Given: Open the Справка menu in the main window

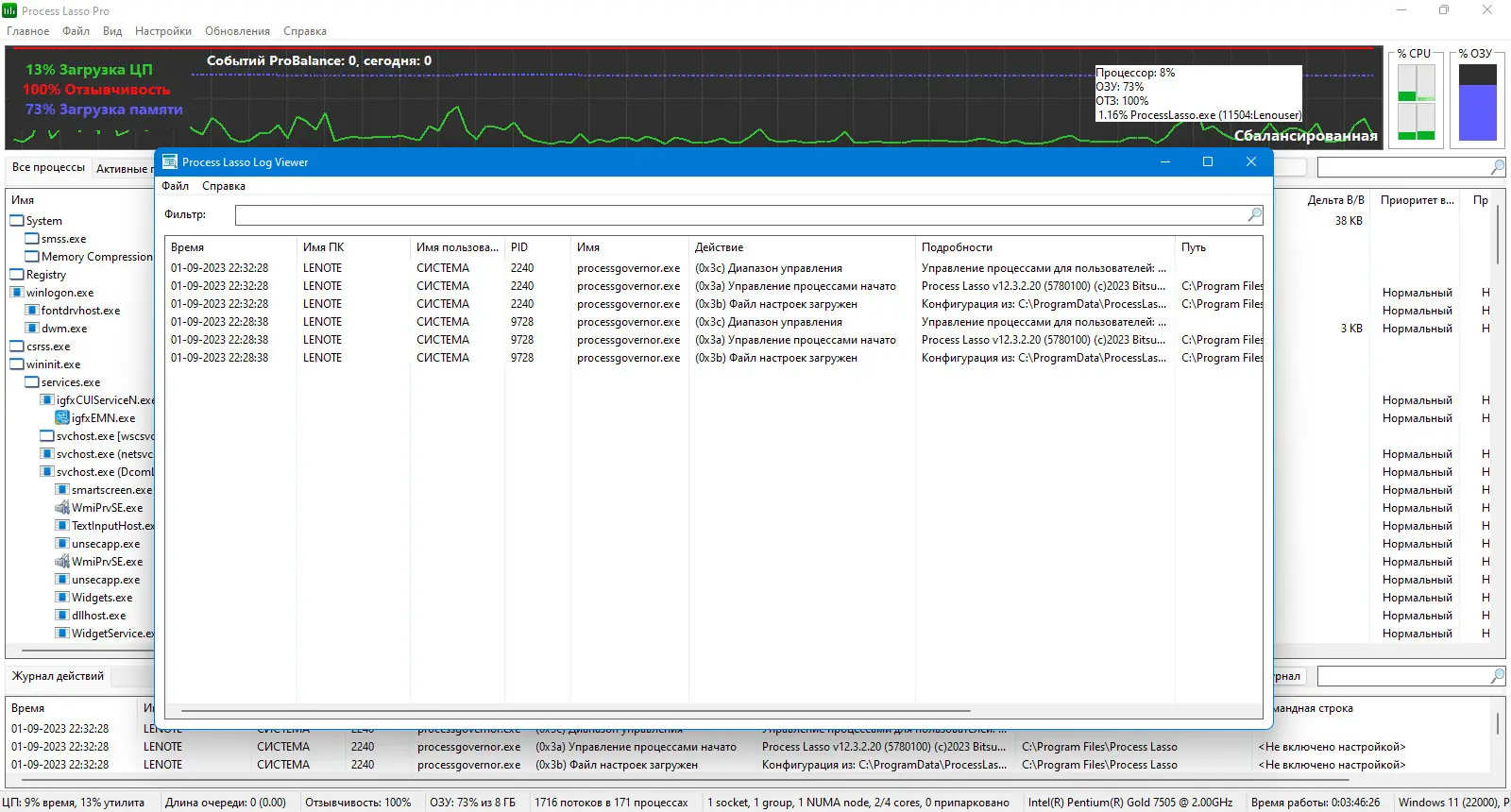Looking at the screenshot, I should 305,31.
